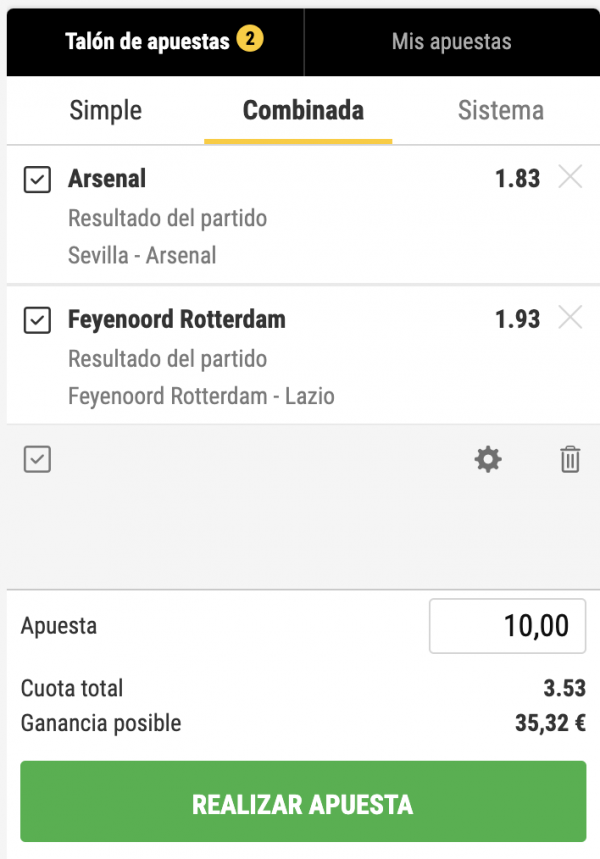Select the Simple bet type tab

point(105,110)
